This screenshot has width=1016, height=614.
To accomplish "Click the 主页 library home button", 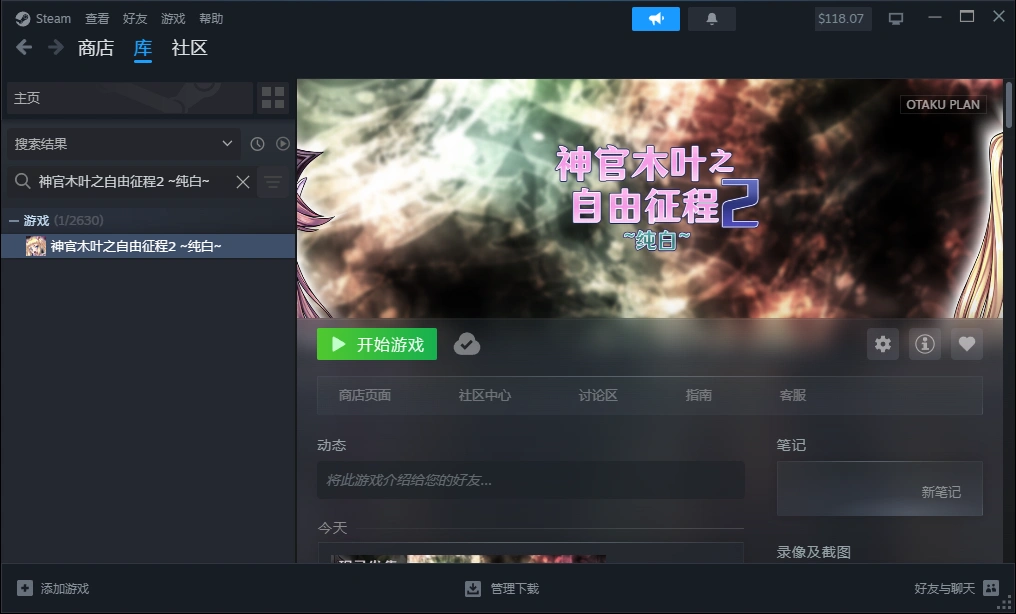I will (x=130, y=98).
